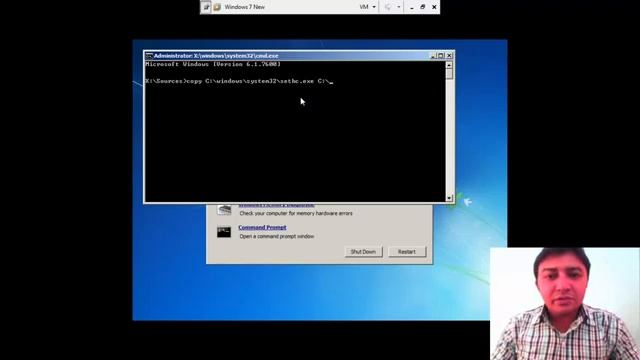The height and width of the screenshot is (360, 640).
Task: Open the VM dropdown menu
Action: click(x=367, y=7)
